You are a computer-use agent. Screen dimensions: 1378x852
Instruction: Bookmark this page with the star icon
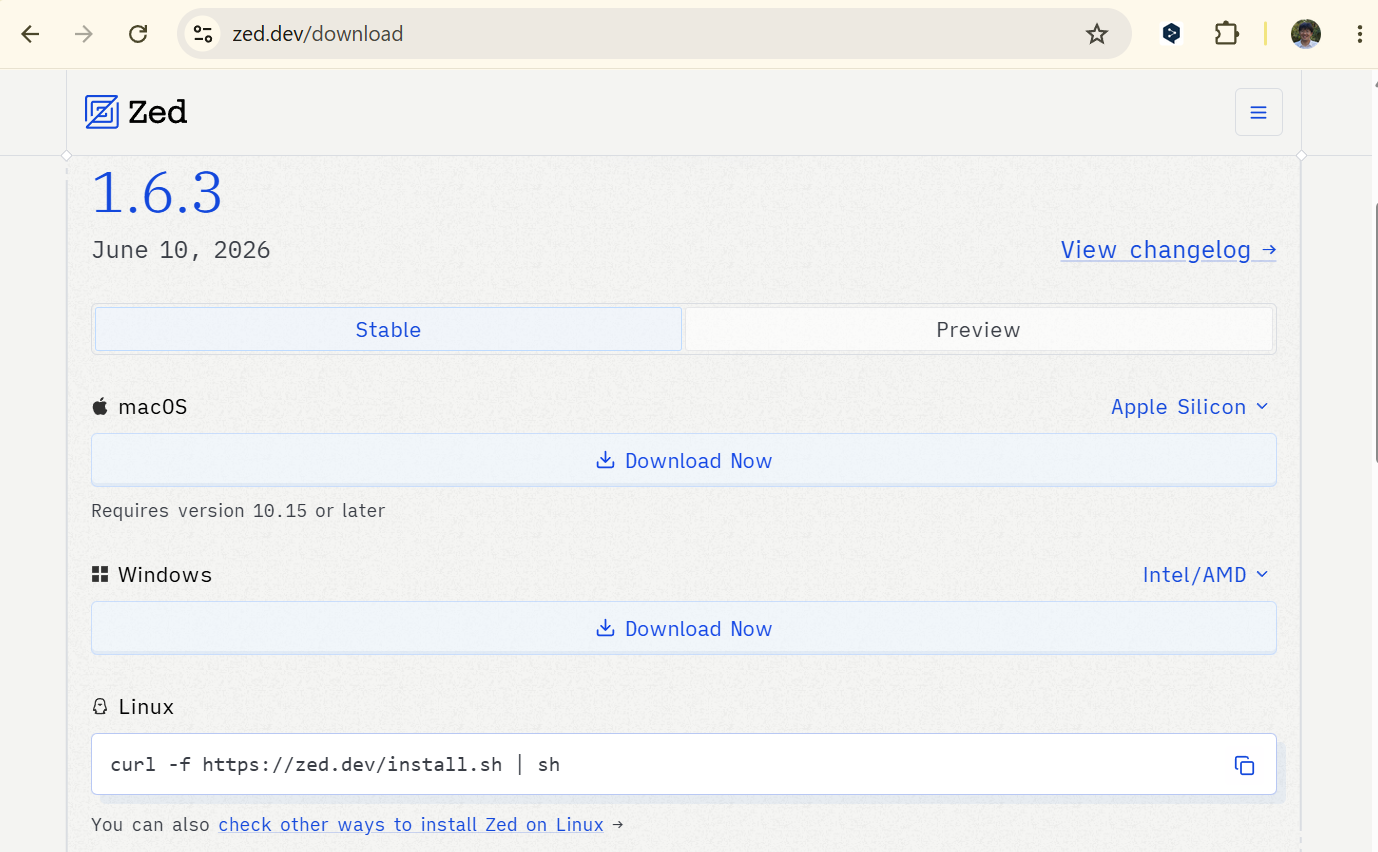tap(1097, 34)
